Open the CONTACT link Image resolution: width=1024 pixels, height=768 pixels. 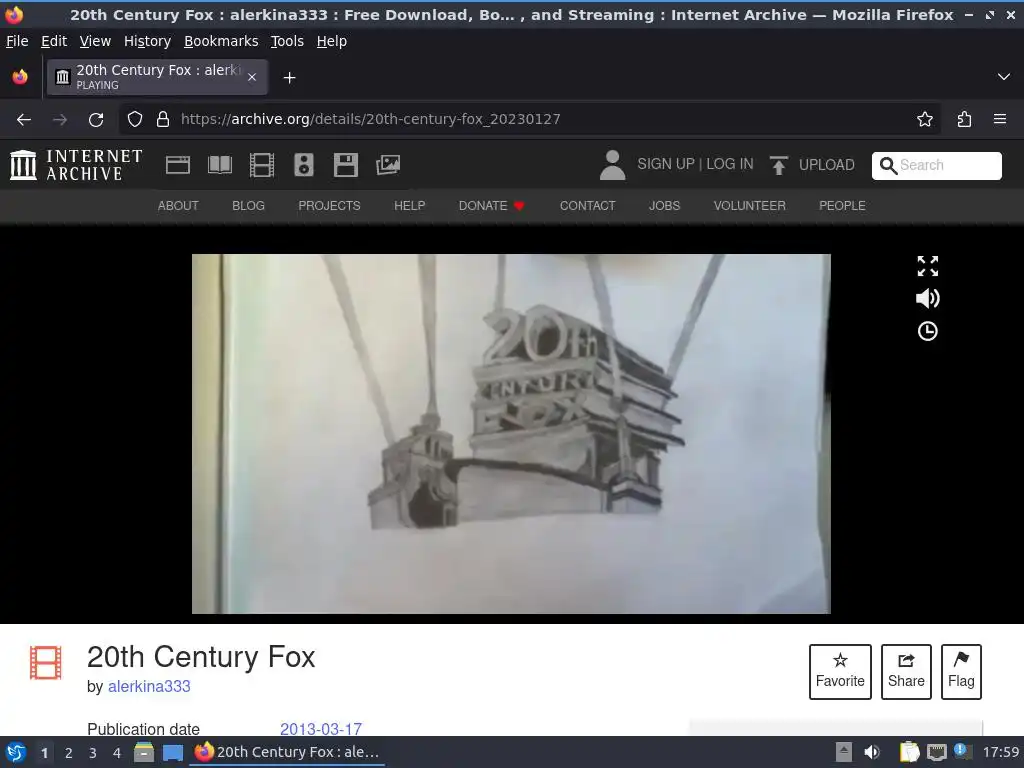[x=587, y=206]
